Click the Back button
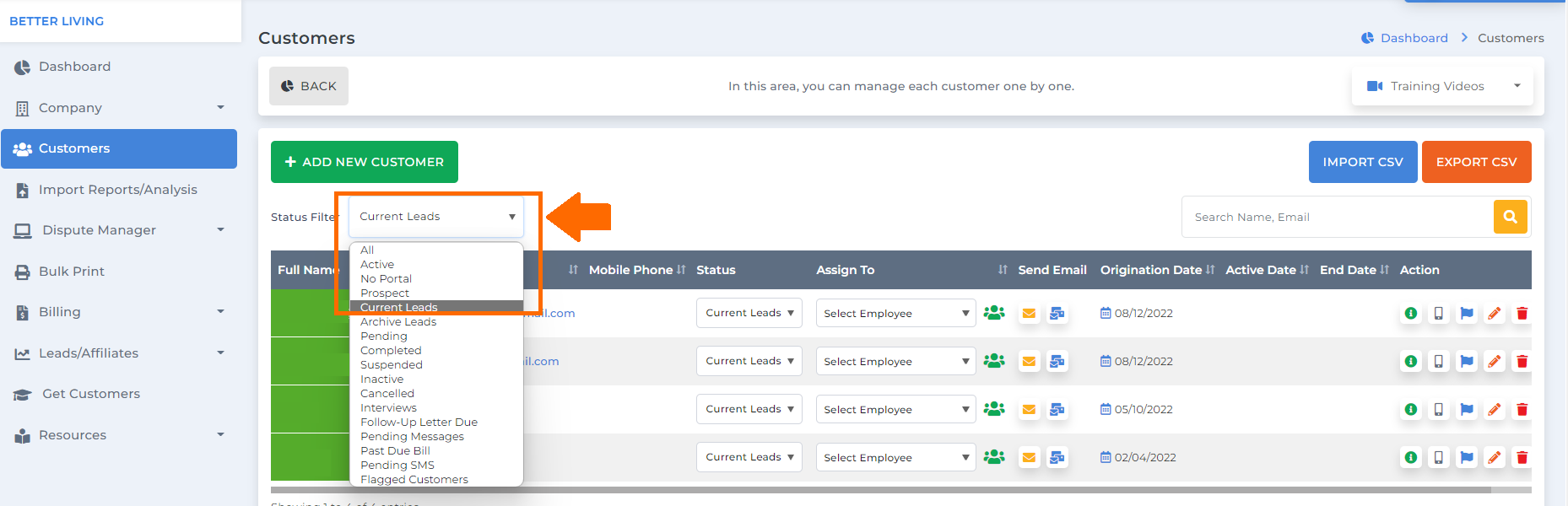The image size is (1568, 506). [x=309, y=86]
